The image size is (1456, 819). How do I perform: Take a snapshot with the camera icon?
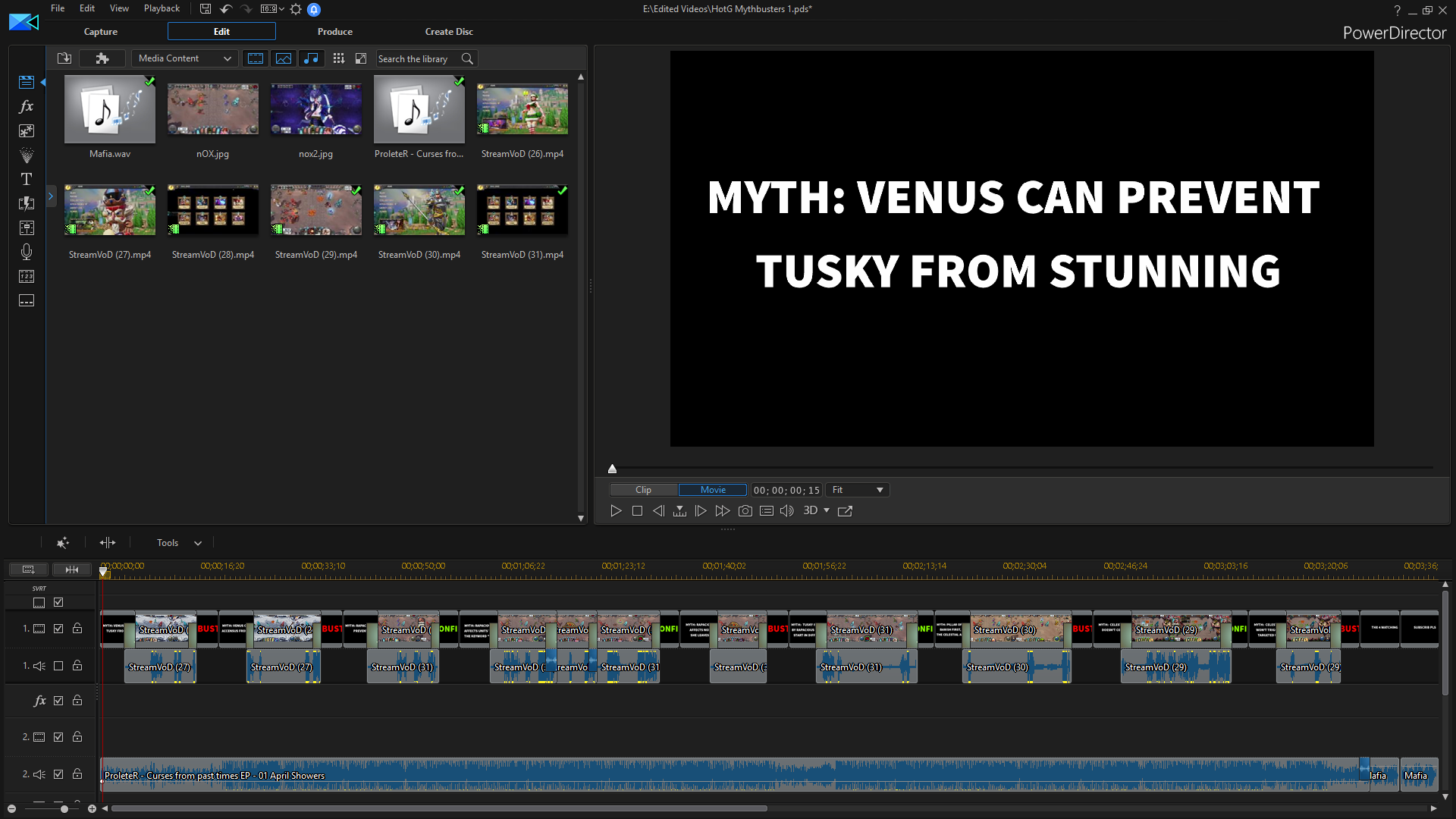745,511
